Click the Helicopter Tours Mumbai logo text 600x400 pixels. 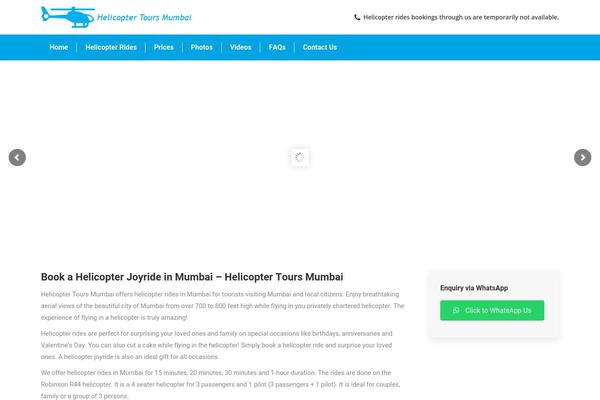(144, 18)
